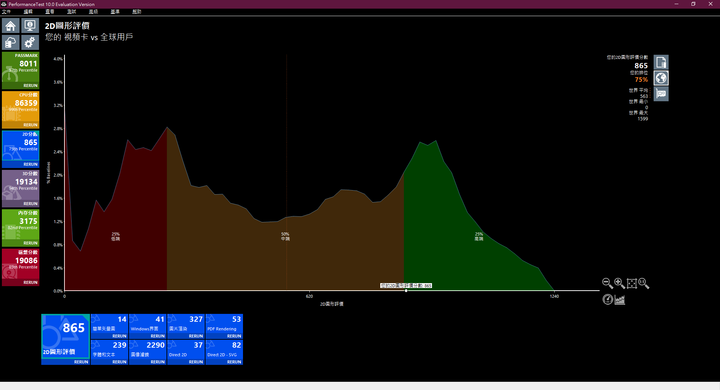Rerun the Windows interface test
This screenshot has height=390, width=720.
[158, 336]
